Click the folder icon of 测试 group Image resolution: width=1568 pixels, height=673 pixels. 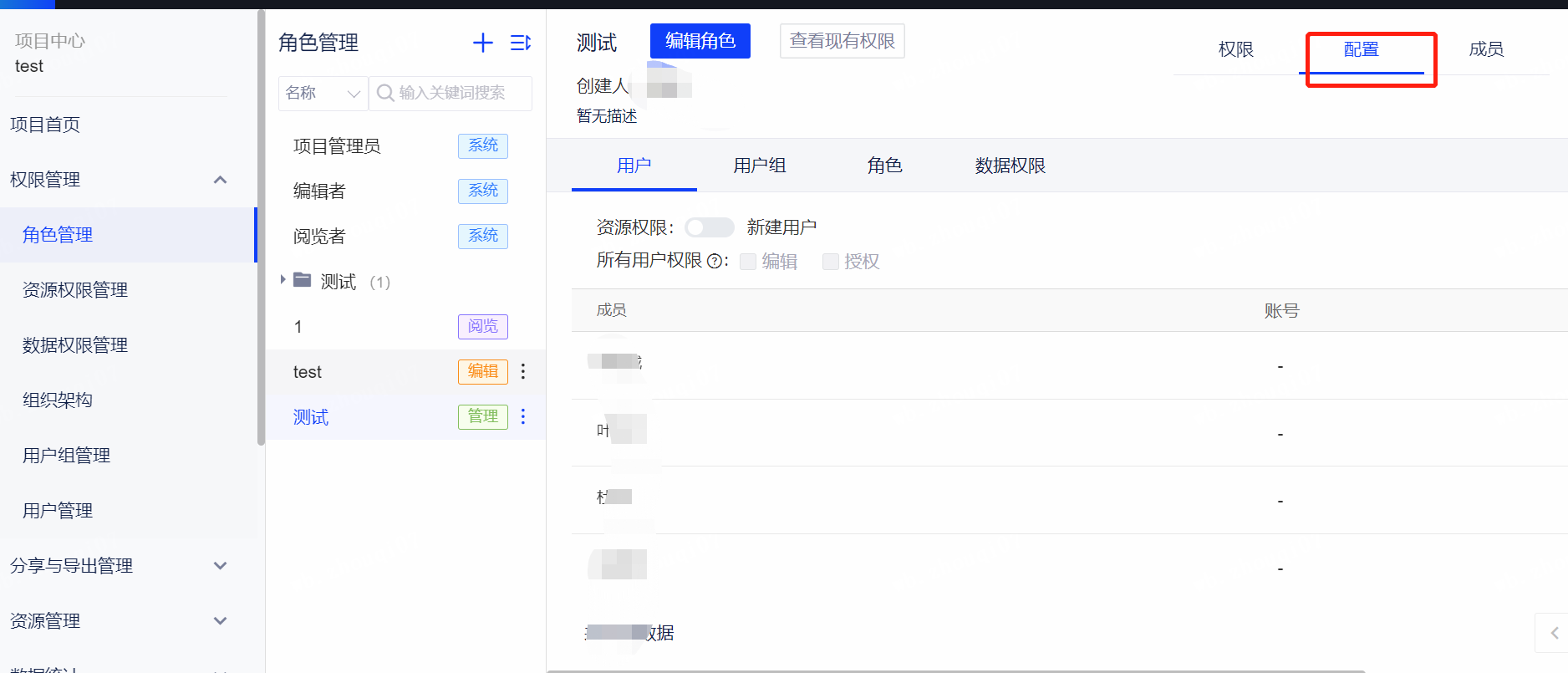click(x=303, y=281)
